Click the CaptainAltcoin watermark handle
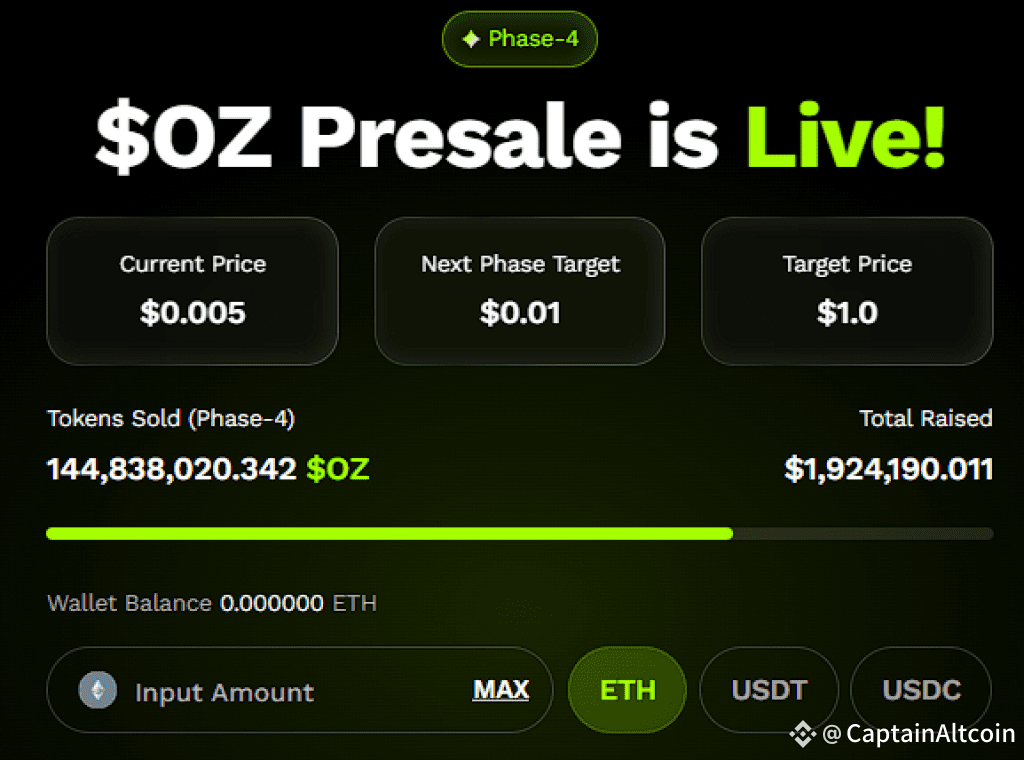This screenshot has width=1024, height=760. (919, 734)
